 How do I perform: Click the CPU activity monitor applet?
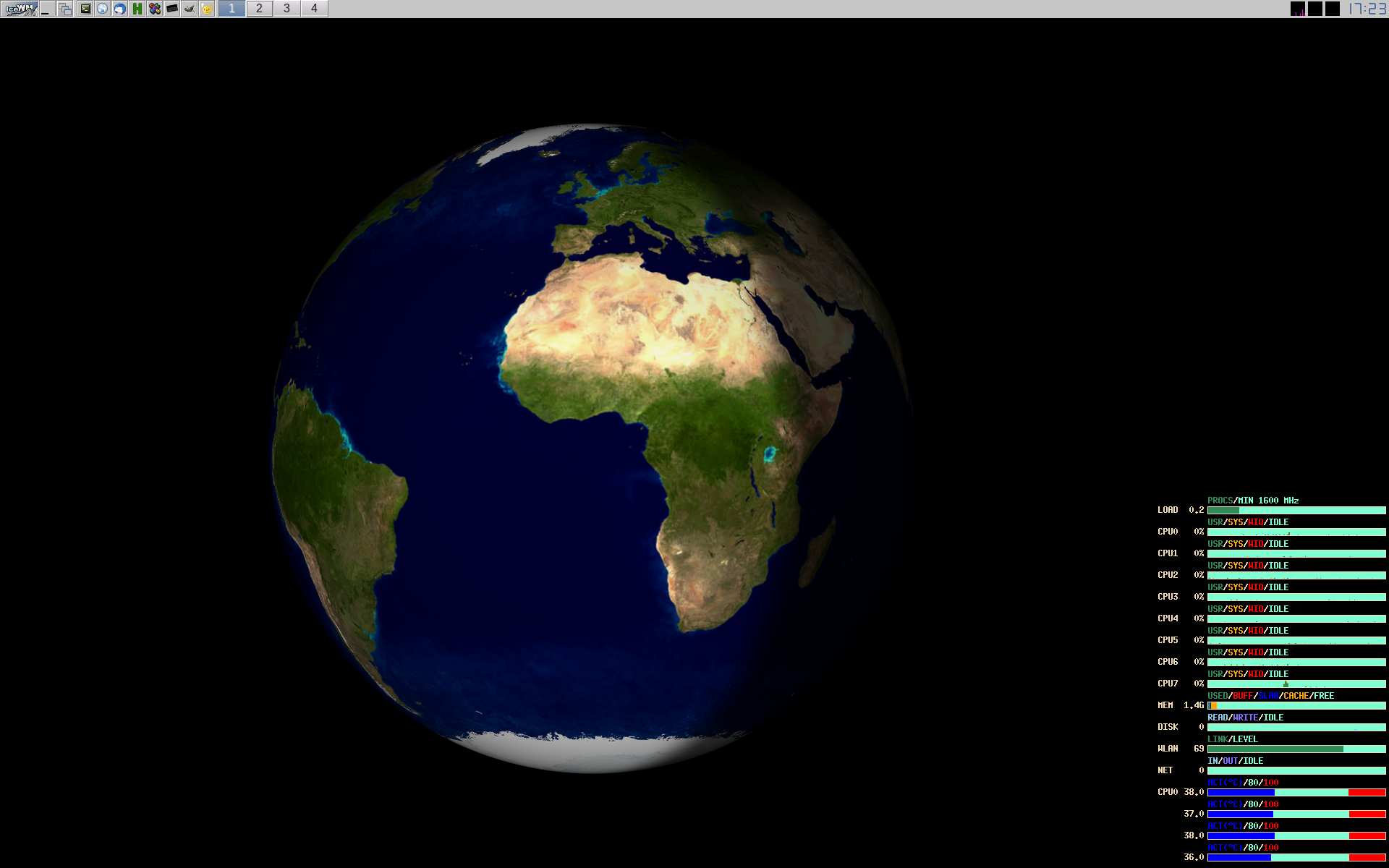[x=1298, y=9]
